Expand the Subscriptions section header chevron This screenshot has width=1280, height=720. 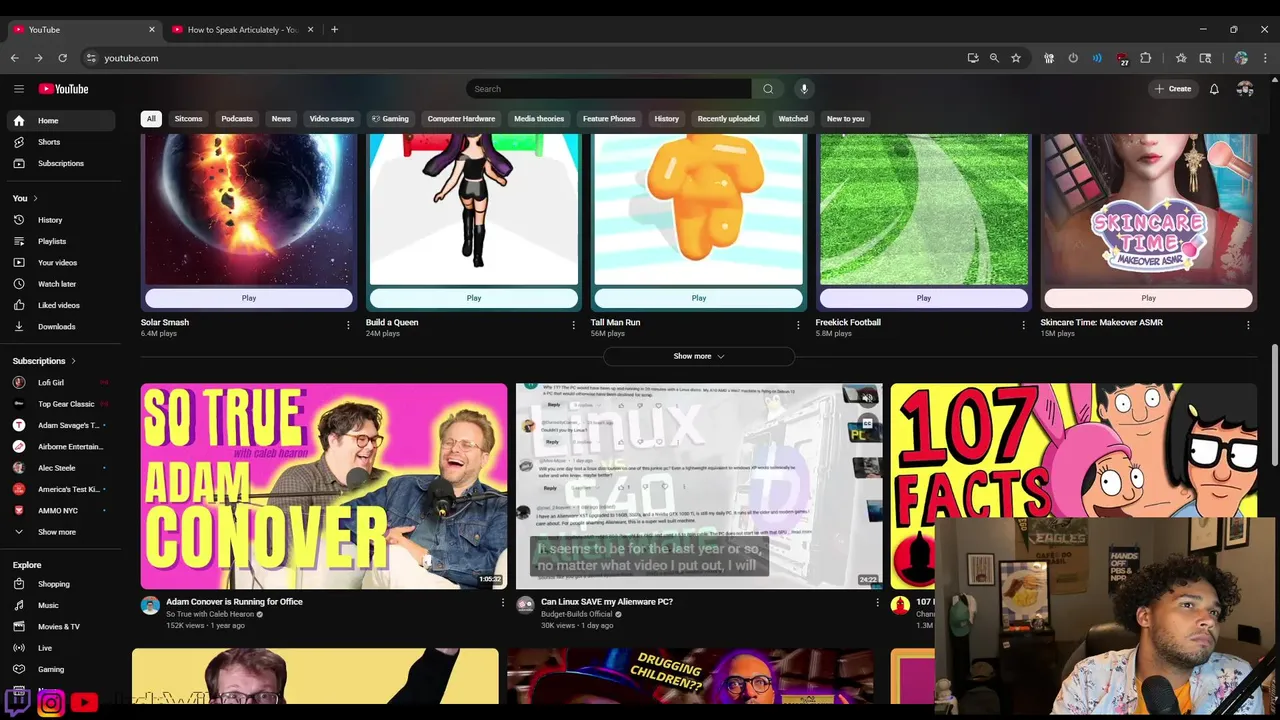(73, 361)
